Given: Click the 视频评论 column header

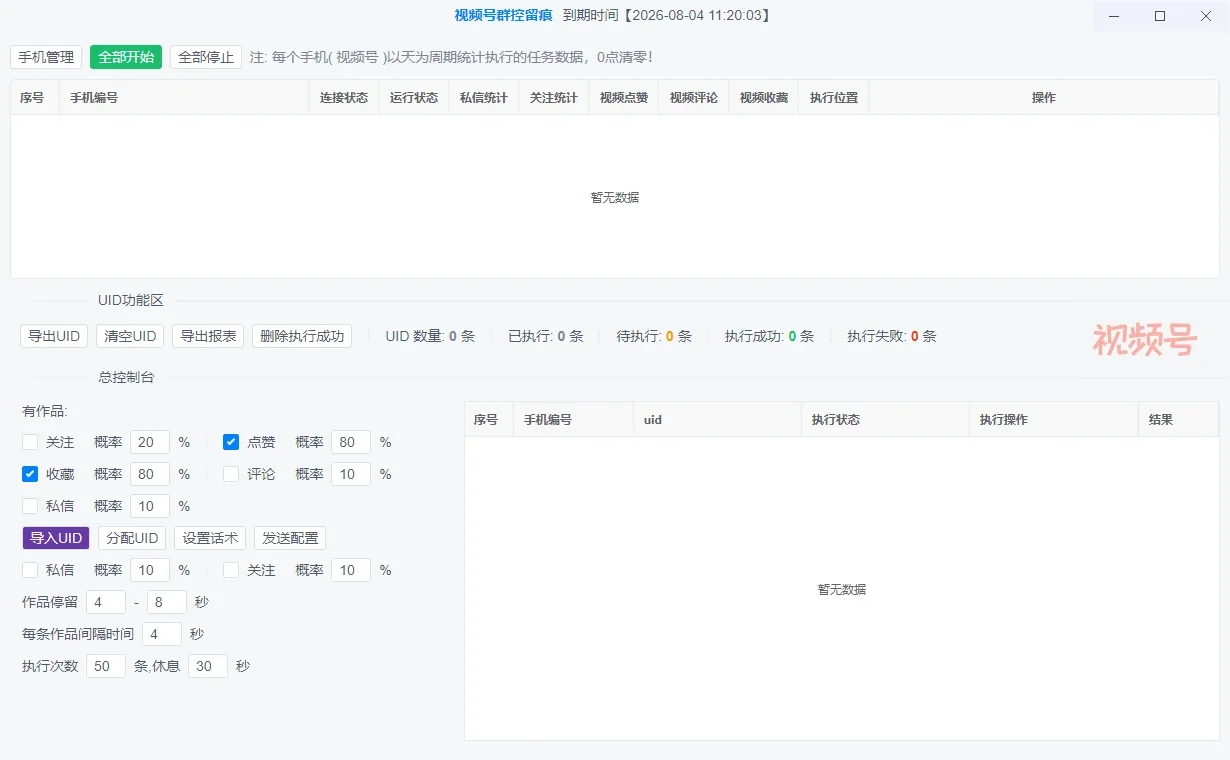Looking at the screenshot, I should click(x=694, y=98).
